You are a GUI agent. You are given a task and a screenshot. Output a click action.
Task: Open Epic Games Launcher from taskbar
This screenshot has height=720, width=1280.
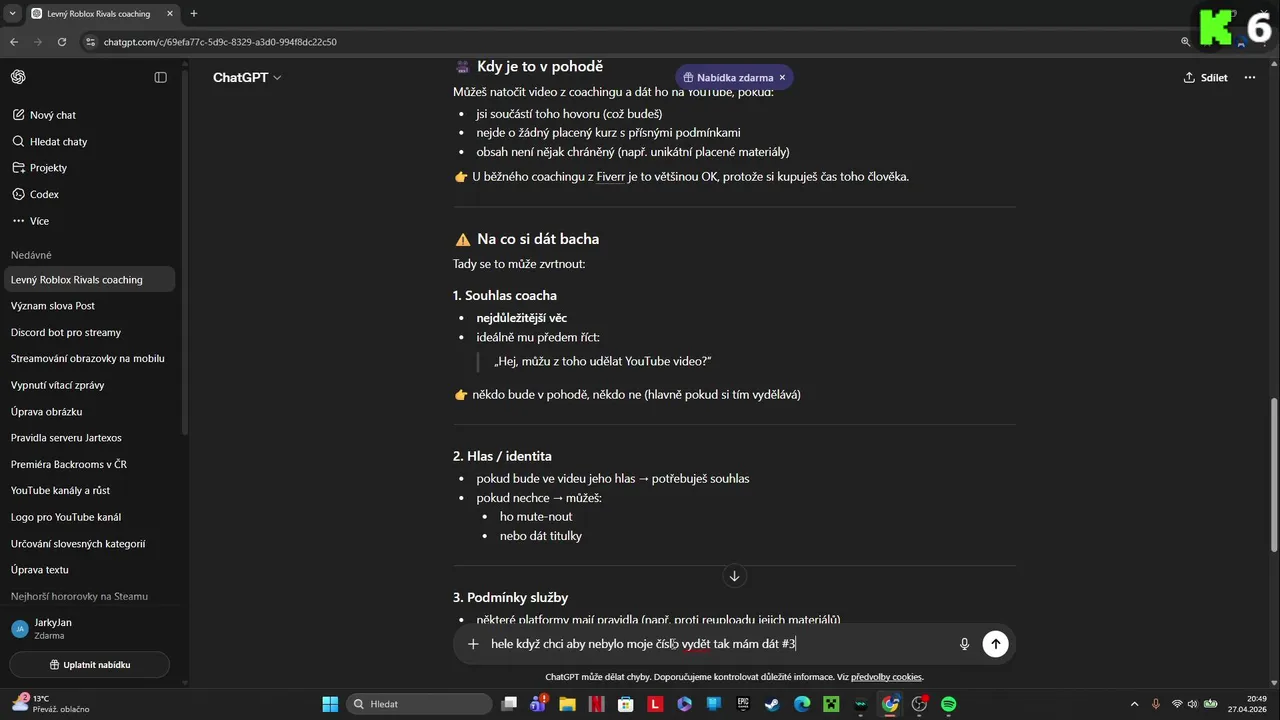point(743,704)
